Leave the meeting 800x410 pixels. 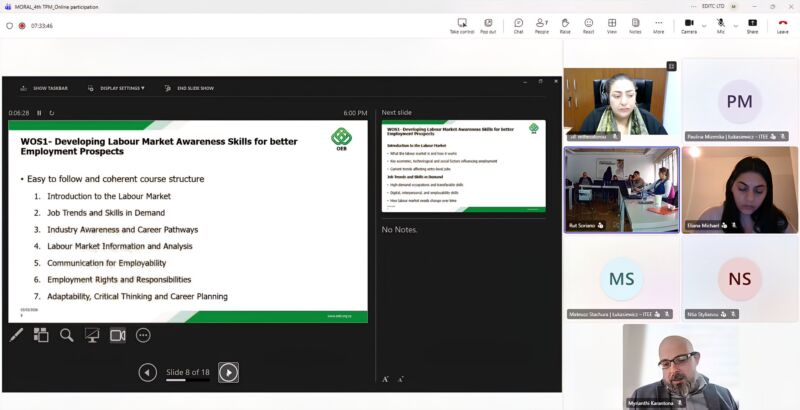tap(782, 25)
